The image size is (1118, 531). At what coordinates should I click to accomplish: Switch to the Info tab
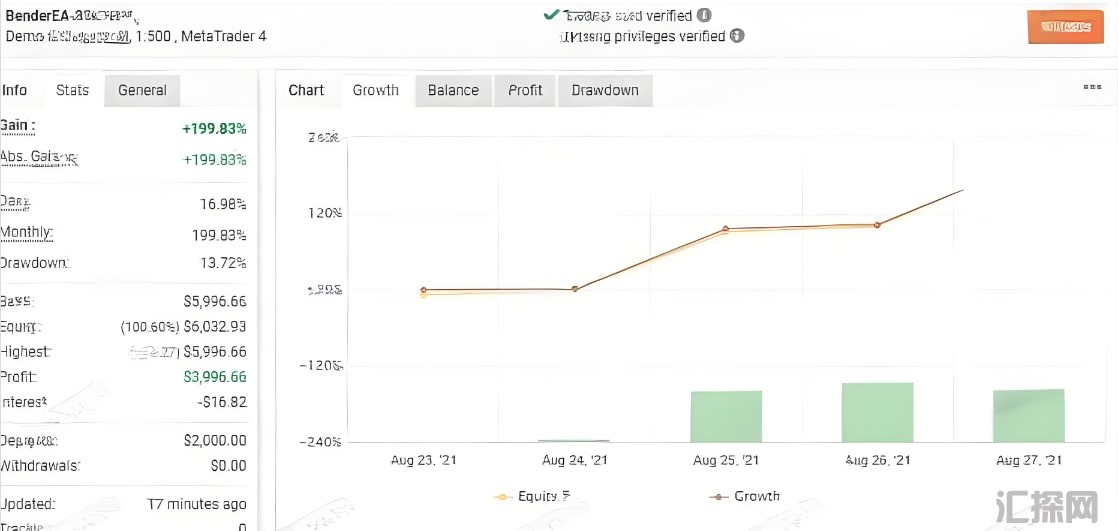click(15, 90)
